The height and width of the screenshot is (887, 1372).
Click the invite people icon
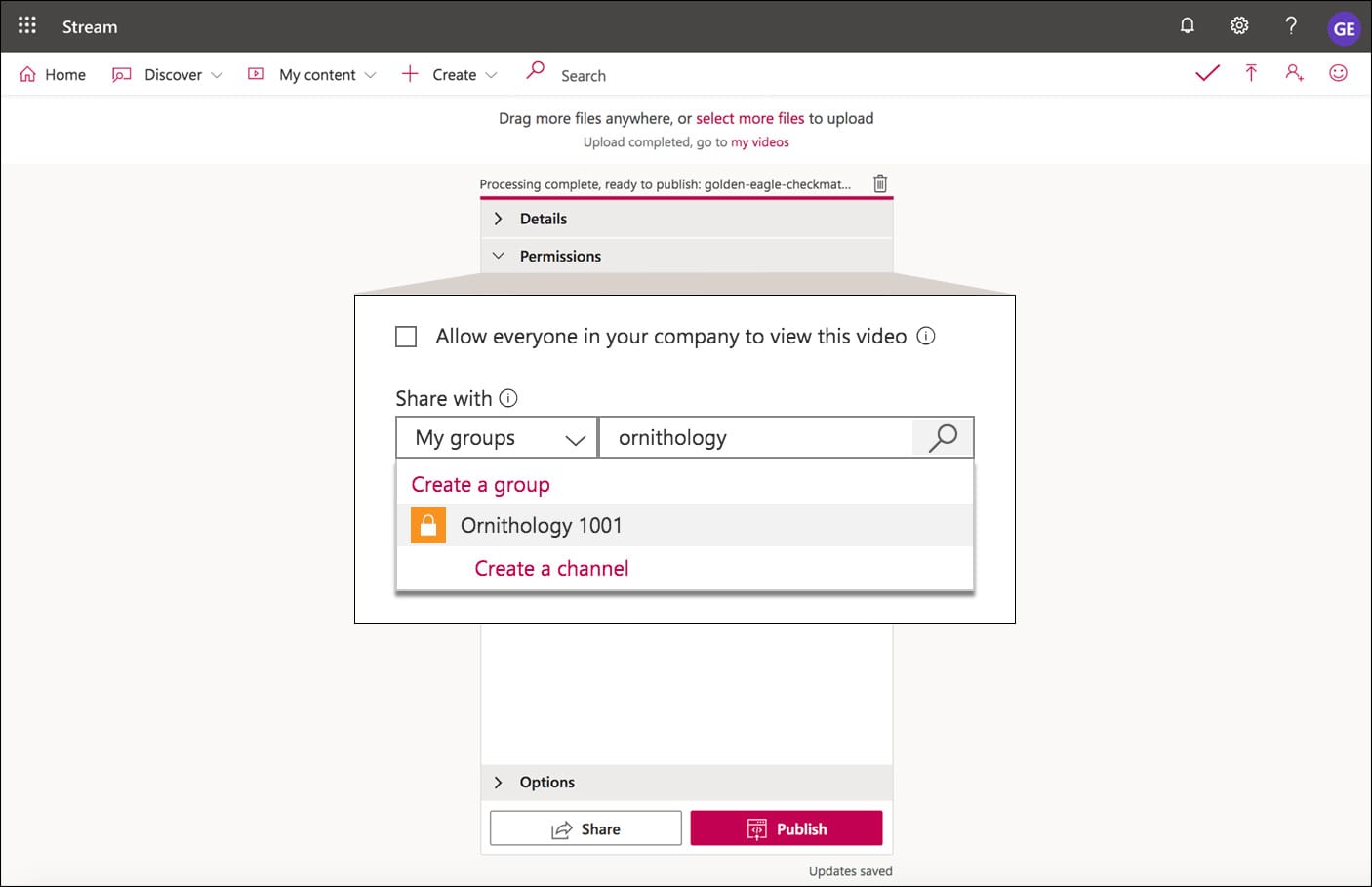coord(1294,73)
